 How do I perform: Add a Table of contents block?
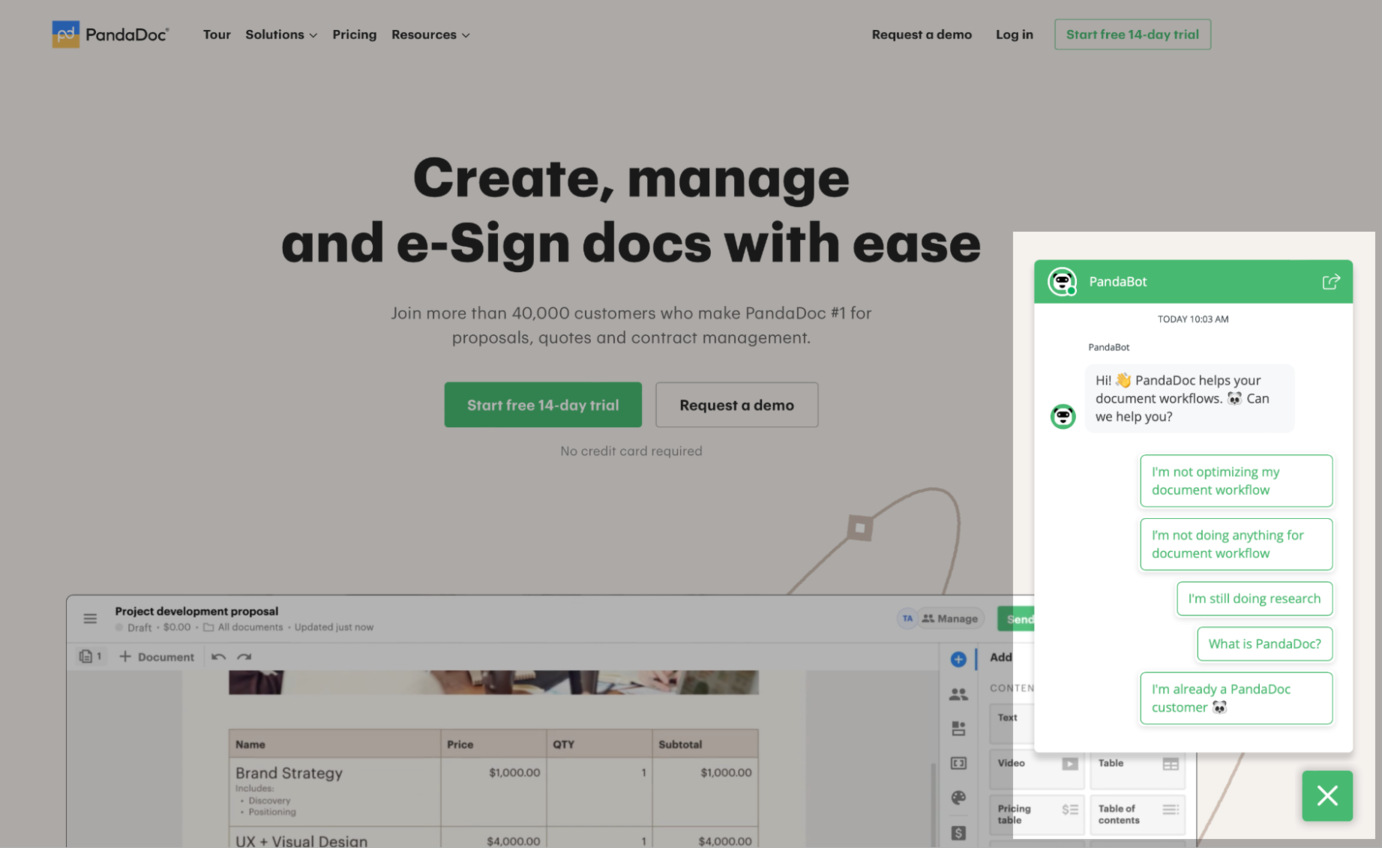tap(1138, 814)
